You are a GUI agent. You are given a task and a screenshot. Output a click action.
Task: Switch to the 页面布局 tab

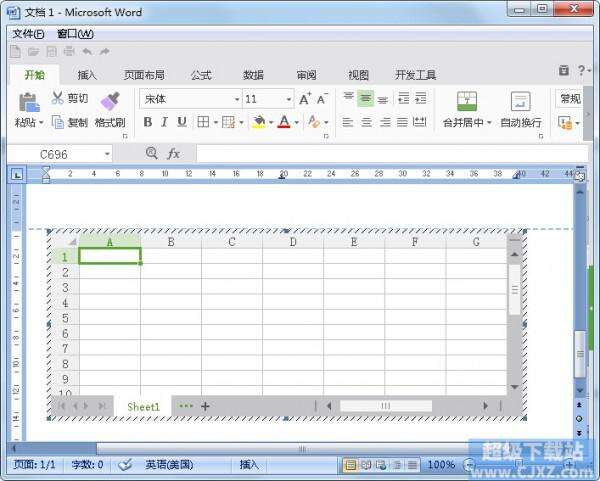tap(144, 75)
